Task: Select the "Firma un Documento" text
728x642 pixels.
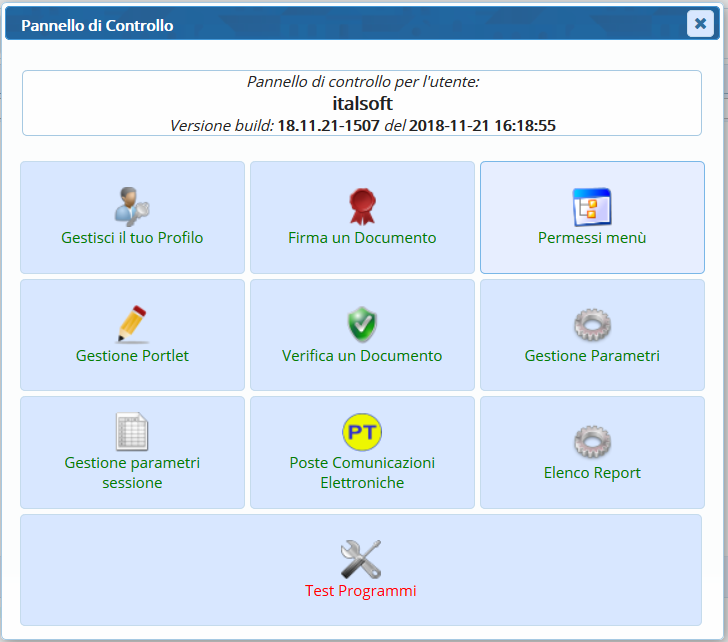Action: 362,238
